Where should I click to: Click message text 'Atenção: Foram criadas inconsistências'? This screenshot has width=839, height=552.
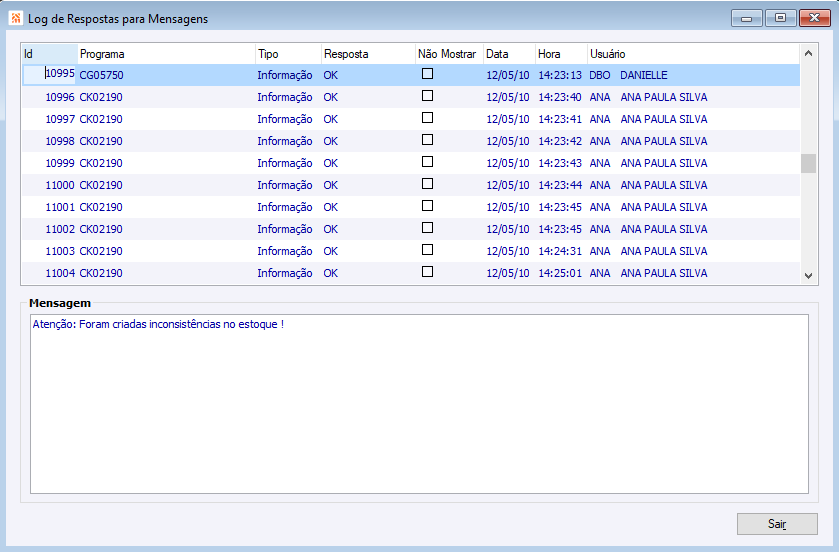(x=127, y=324)
